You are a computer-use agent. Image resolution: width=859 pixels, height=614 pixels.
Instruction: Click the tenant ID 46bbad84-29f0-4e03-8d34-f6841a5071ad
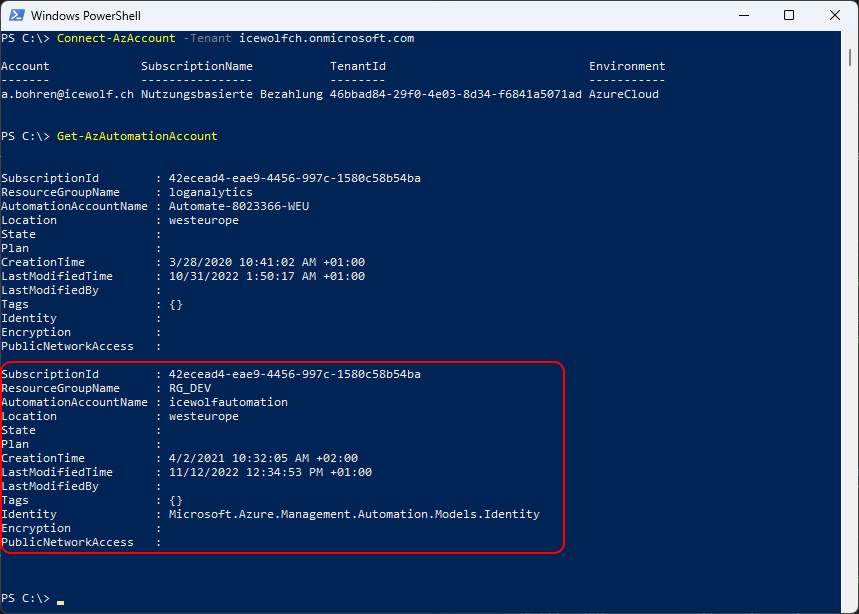tap(456, 94)
